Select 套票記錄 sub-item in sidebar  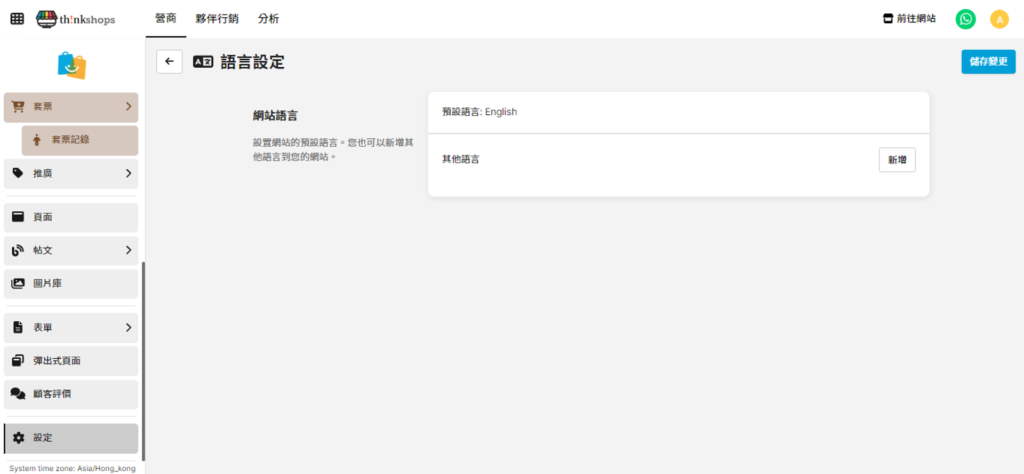pos(79,140)
